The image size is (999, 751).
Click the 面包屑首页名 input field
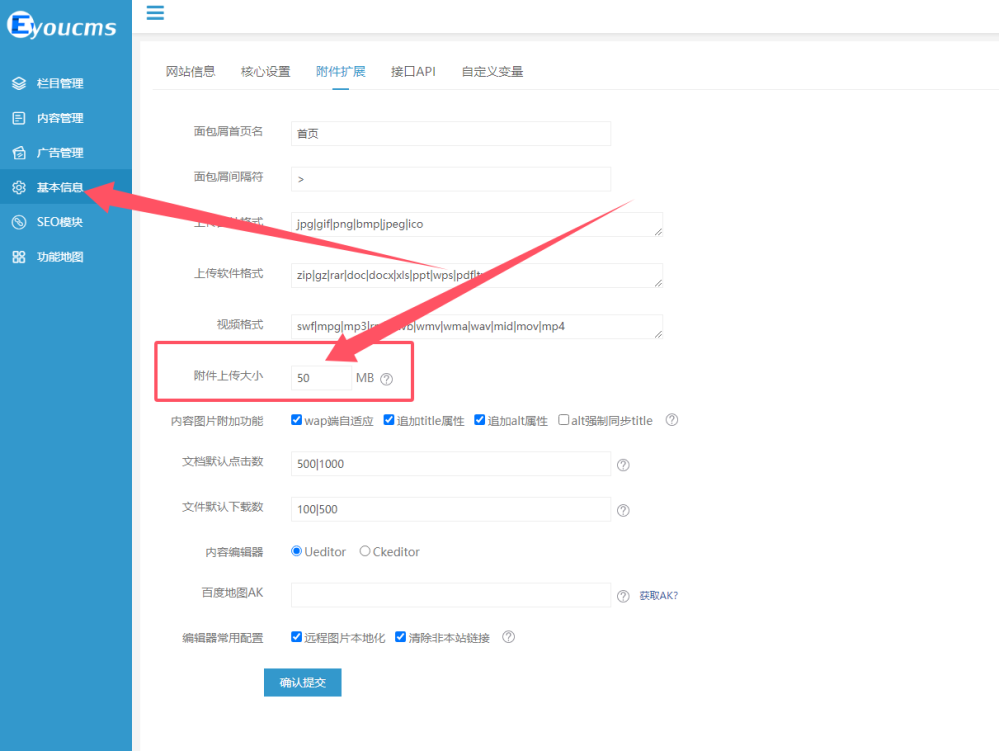(x=451, y=134)
